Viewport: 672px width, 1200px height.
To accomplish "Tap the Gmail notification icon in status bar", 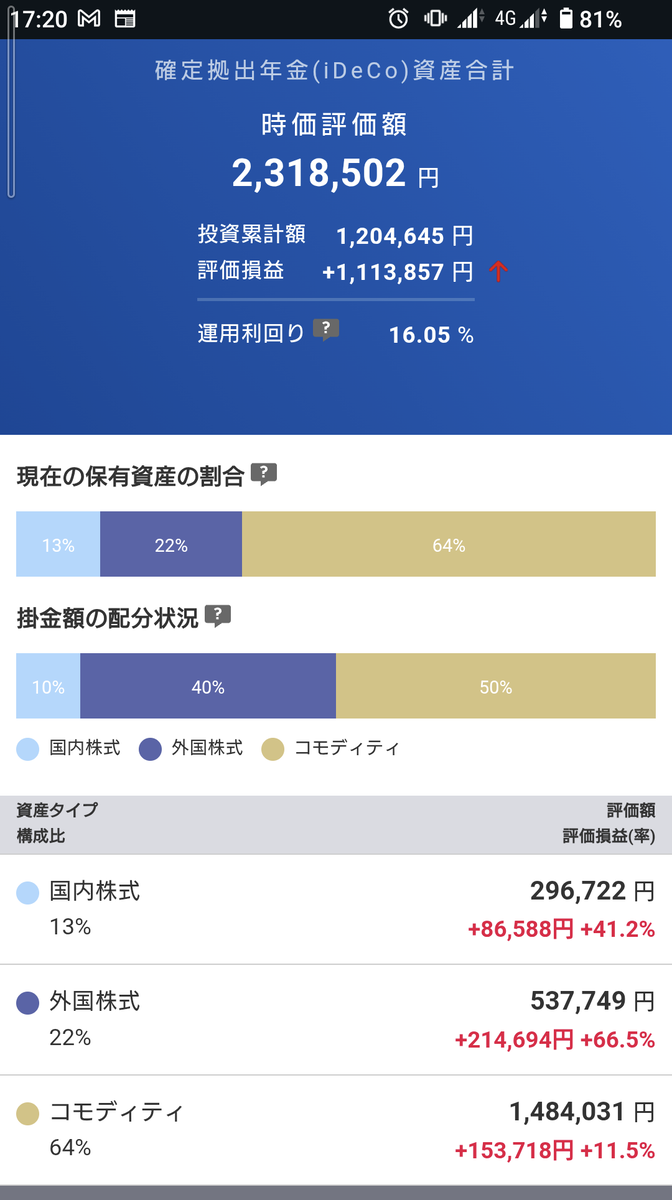I will [89, 18].
